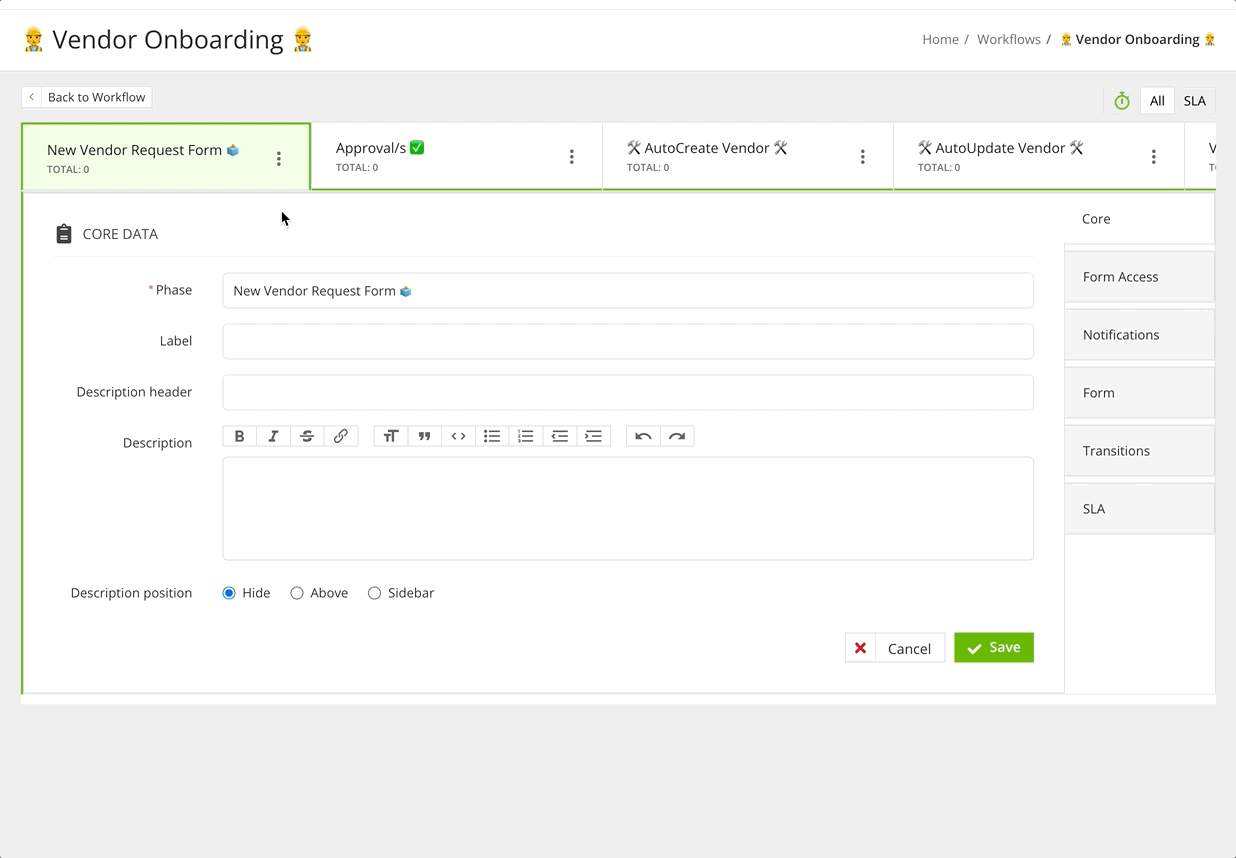Insert a hyperlink in the description
Viewport: 1236px width, 858px height.
click(341, 435)
